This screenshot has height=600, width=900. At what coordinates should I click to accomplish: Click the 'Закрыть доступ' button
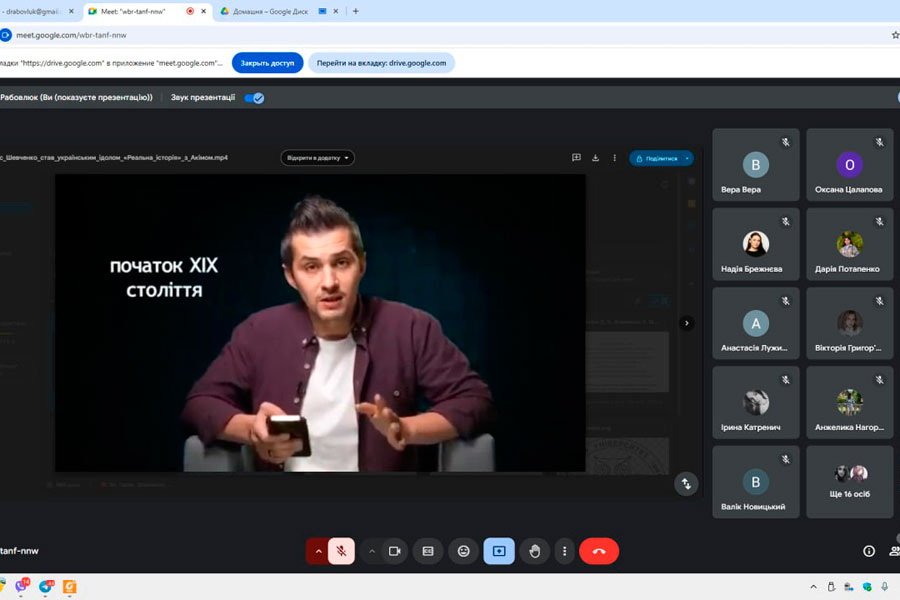pos(267,63)
